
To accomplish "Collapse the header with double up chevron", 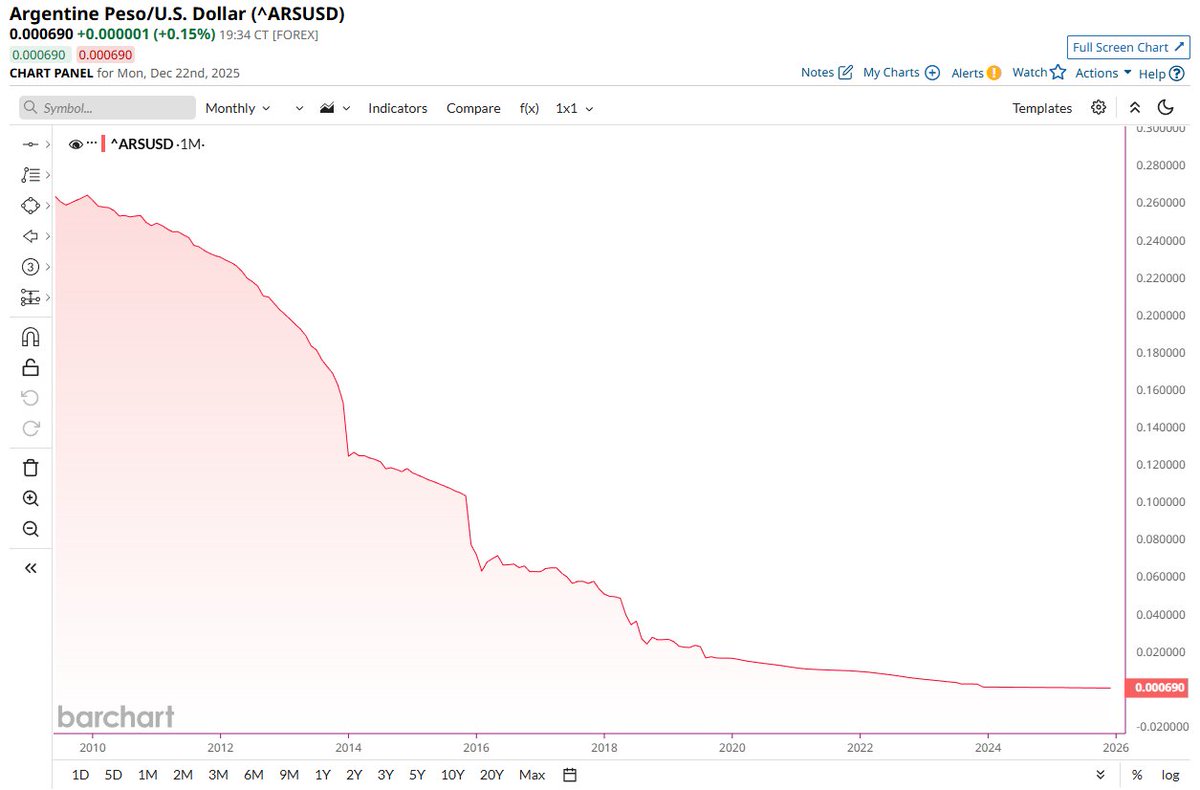I will tap(1135, 107).
